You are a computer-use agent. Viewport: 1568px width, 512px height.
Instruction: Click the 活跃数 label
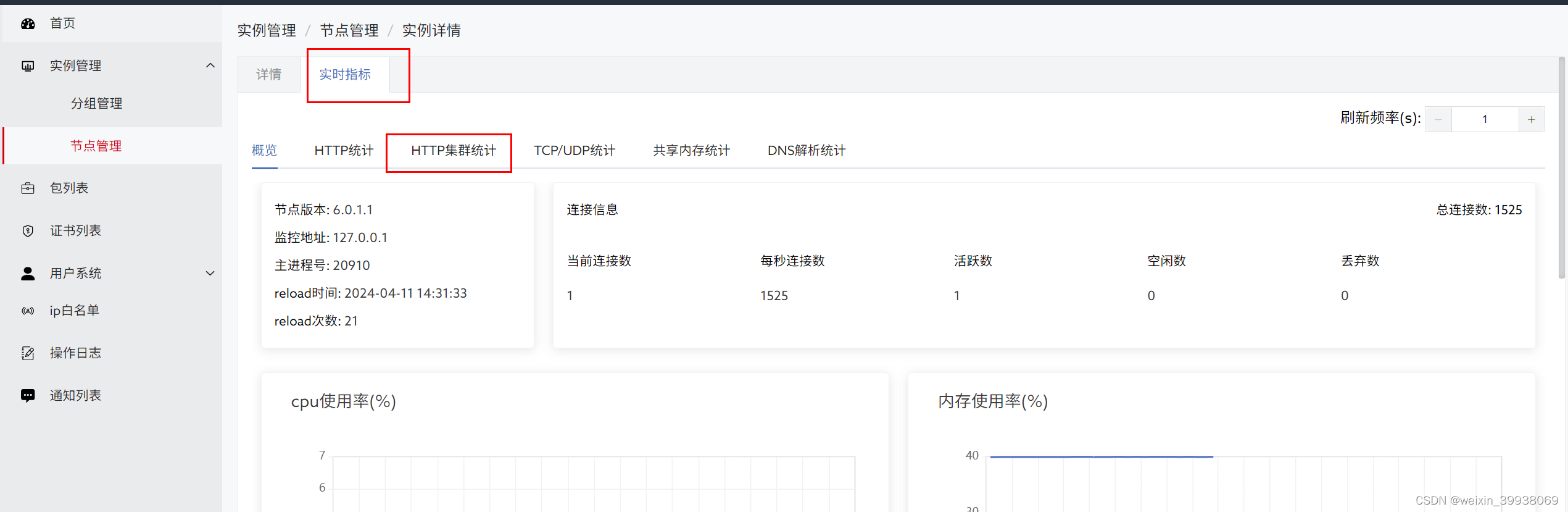(973, 261)
